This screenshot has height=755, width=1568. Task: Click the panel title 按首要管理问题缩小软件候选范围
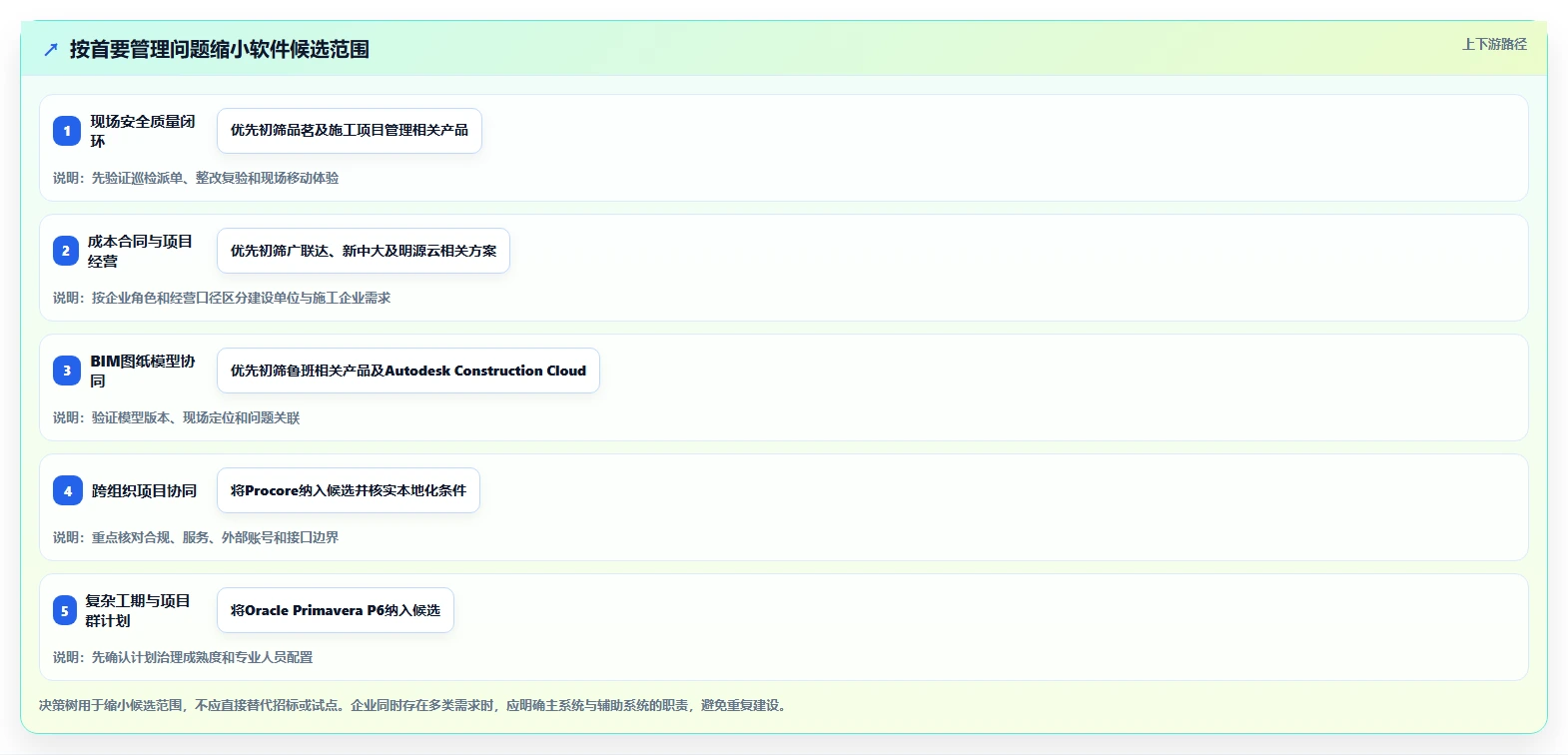pos(220,49)
